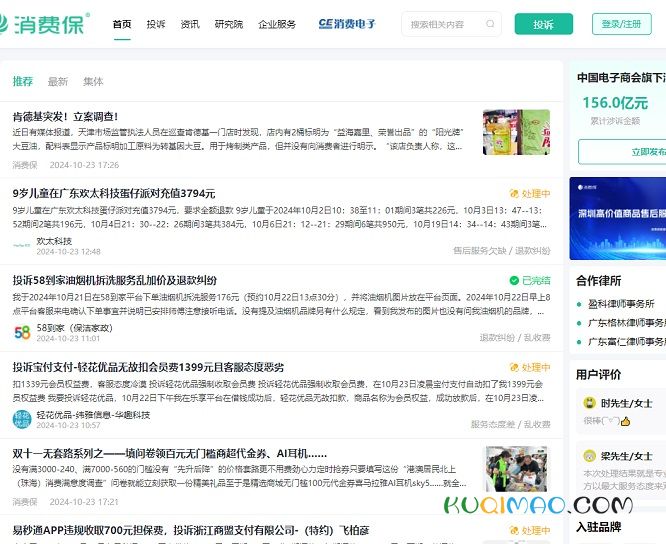The width and height of the screenshot is (666, 544).
Task: Click the 服务态度差 / 乱收费 tags
Action: tap(511, 424)
